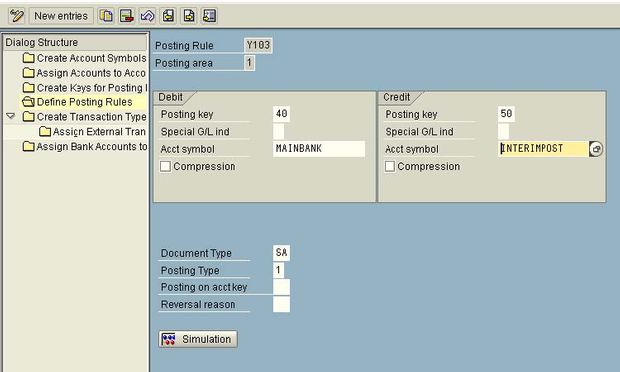Select Create Account Symbols tree item
620x372 pixels.
(x=85, y=58)
